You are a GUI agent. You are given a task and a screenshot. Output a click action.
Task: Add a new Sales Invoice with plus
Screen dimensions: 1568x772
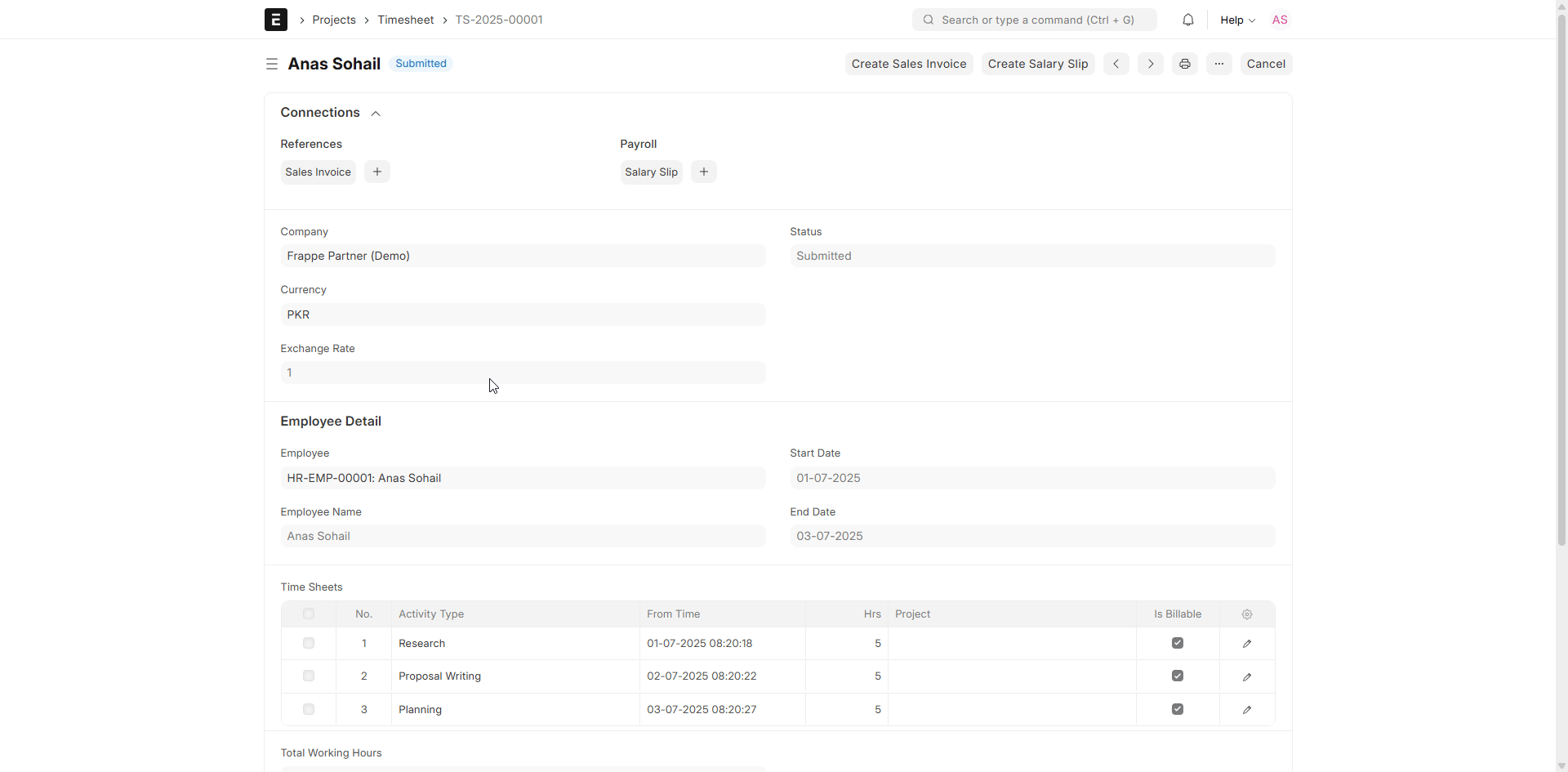pyautogui.click(x=376, y=172)
